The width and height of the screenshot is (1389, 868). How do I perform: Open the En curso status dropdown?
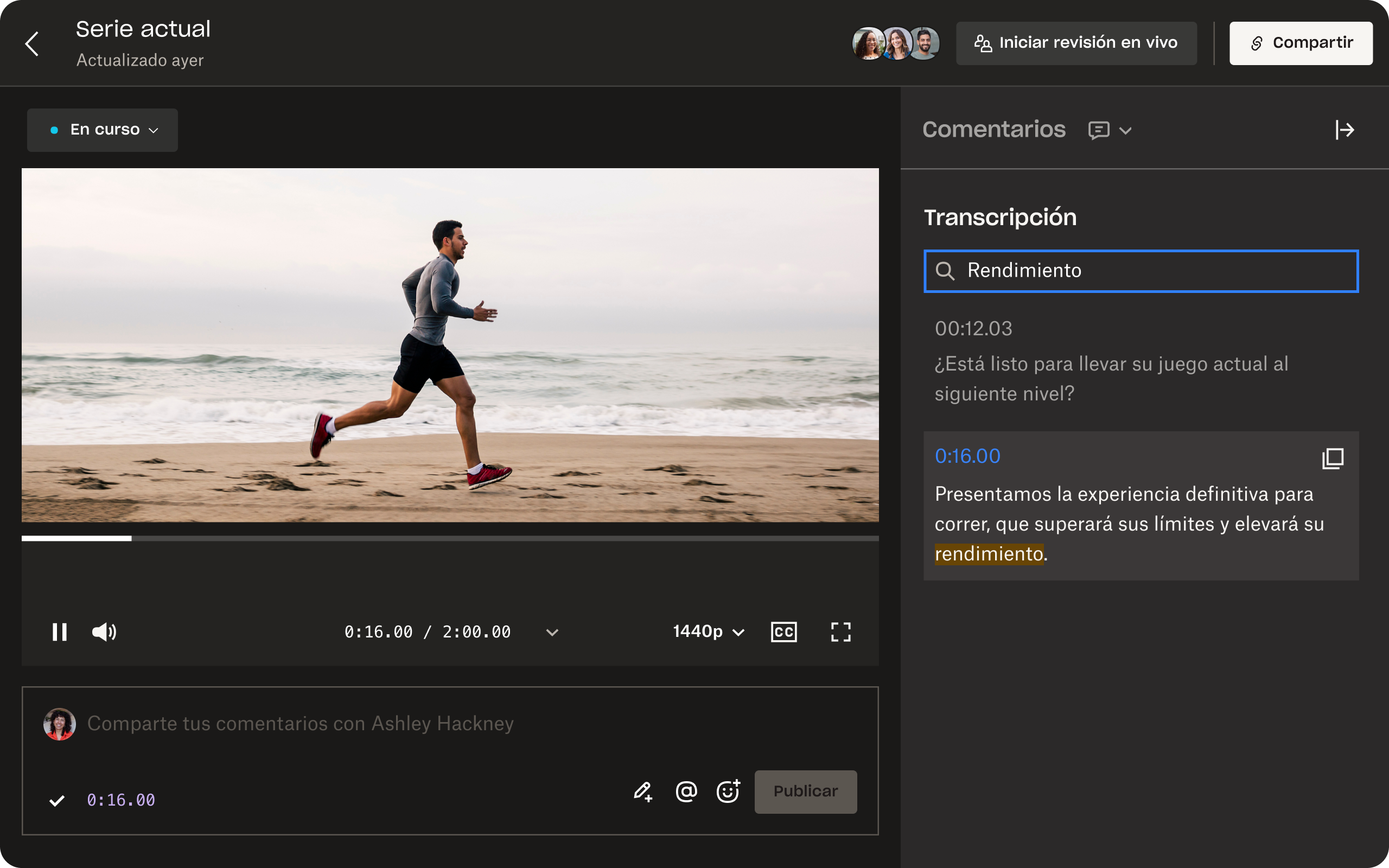102,130
